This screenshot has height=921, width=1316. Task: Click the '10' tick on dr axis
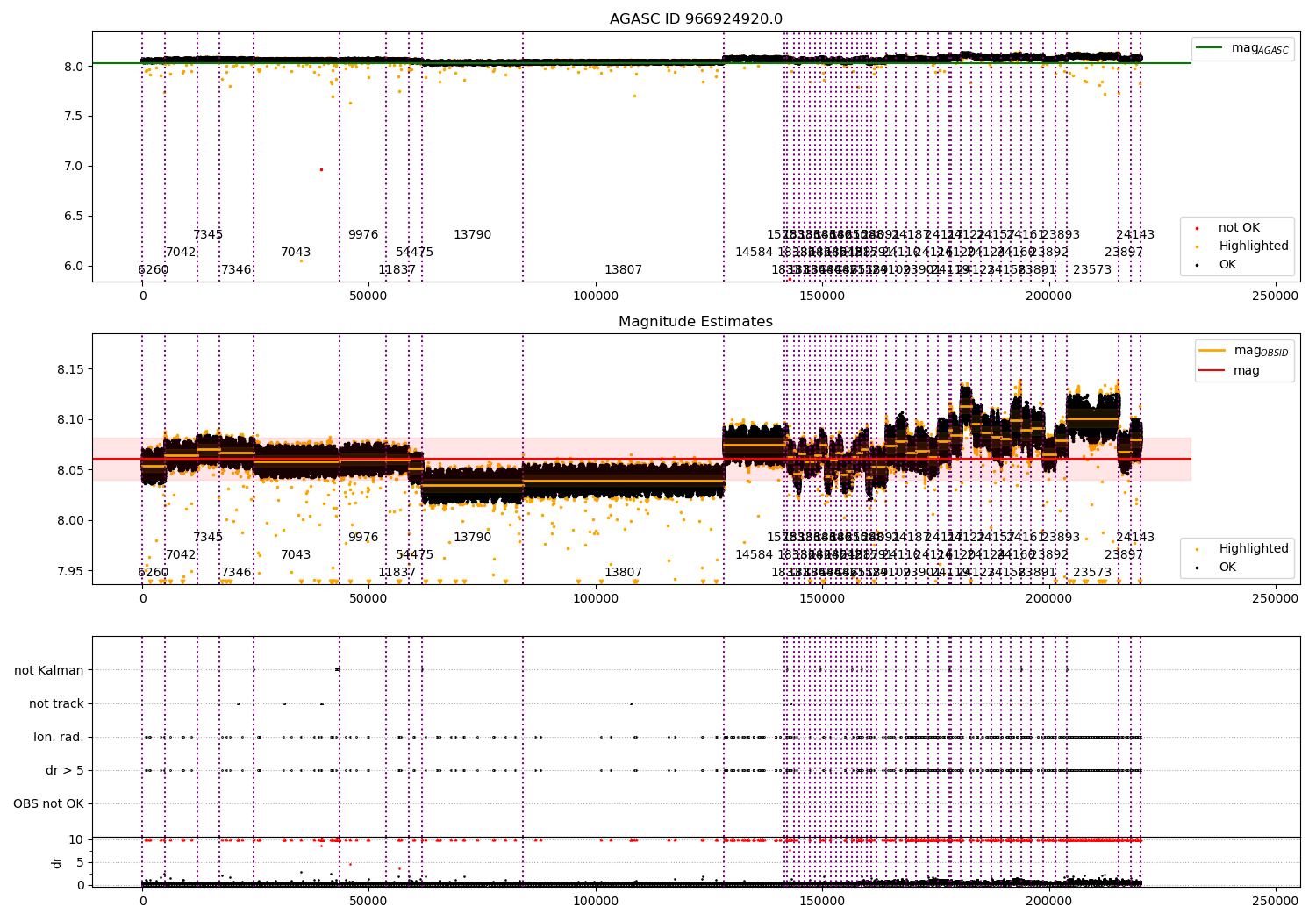pyautogui.click(x=76, y=839)
